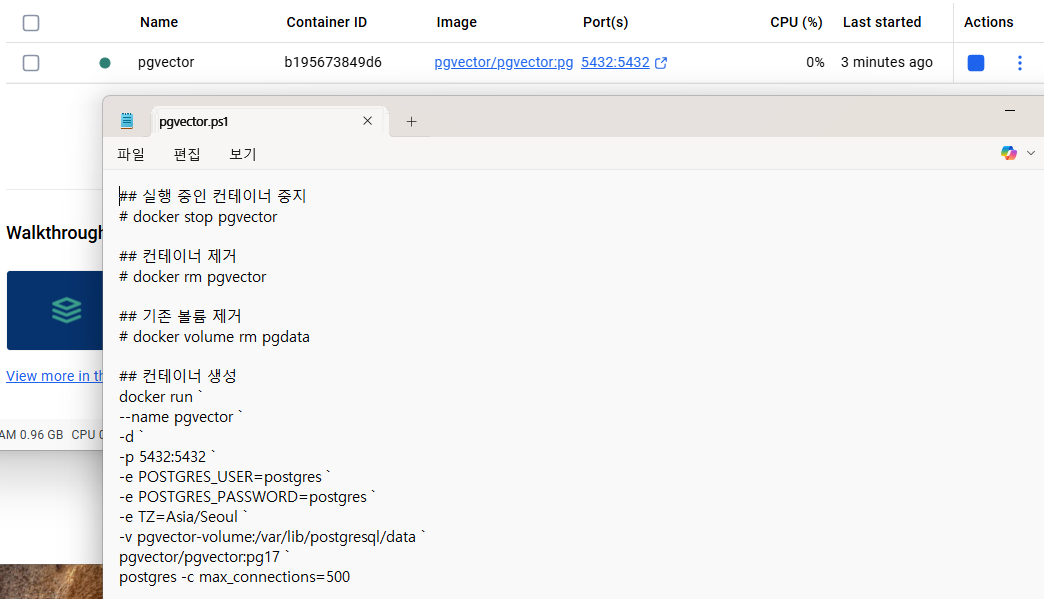Open the 파일 menu in Notepad
The width and height of the screenshot is (1044, 599).
click(130, 154)
